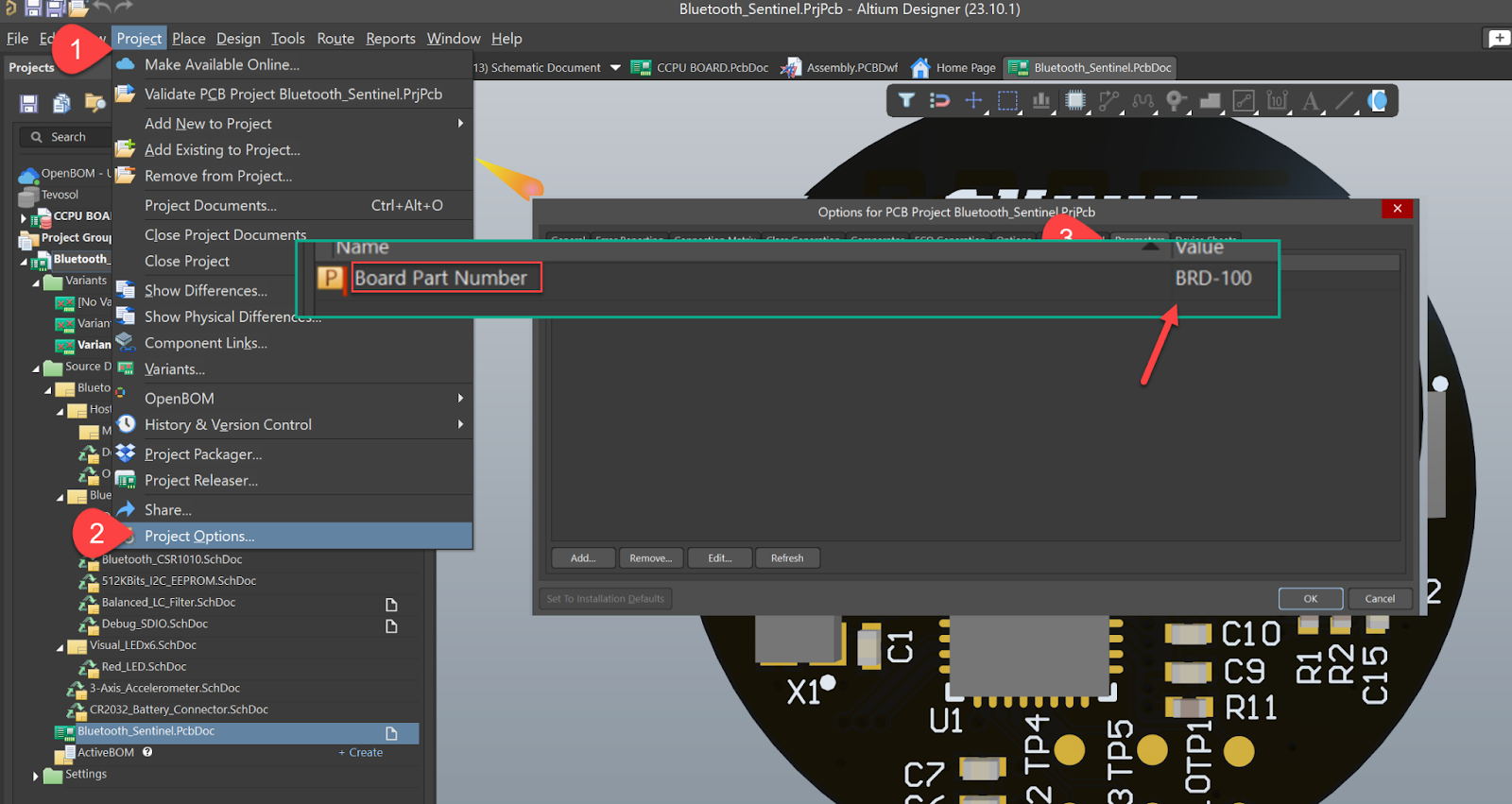Switch to the Assembly.PCBDwf tab
The width and height of the screenshot is (1512, 804).
click(850, 68)
